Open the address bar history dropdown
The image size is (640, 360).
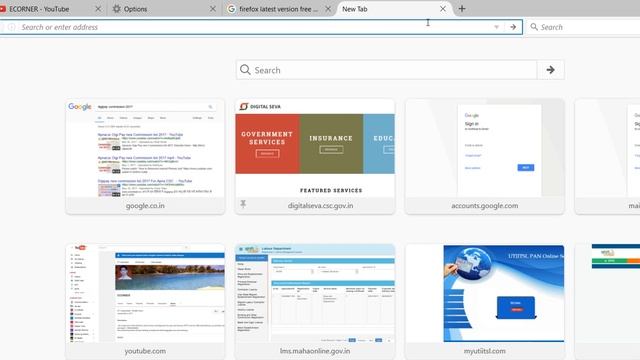coord(496,27)
